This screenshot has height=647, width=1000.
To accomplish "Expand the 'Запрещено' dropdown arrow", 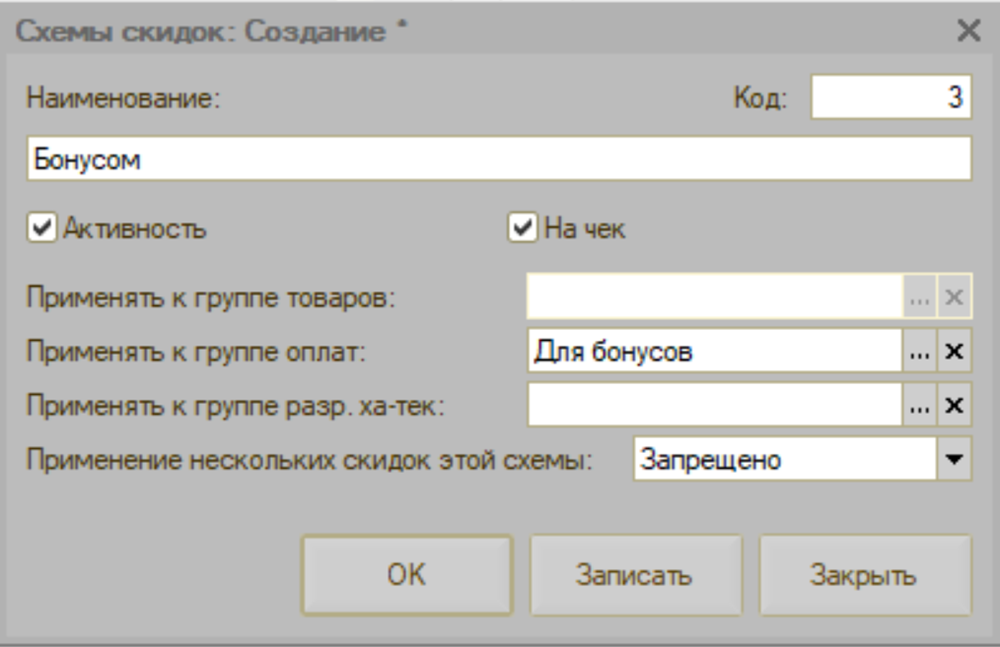I will coord(954,460).
